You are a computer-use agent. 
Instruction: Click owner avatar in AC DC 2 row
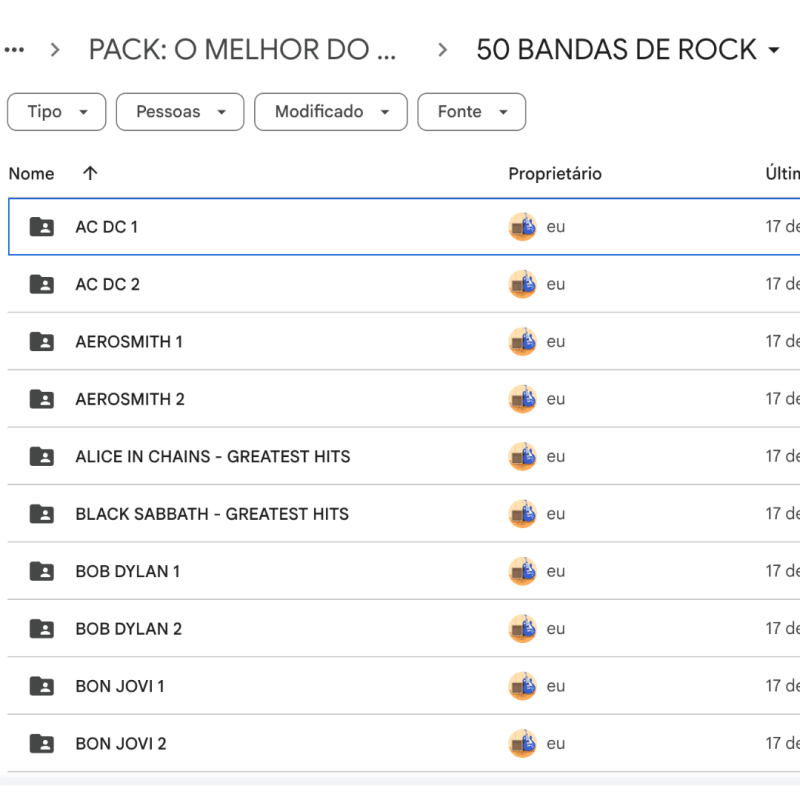[x=522, y=284]
